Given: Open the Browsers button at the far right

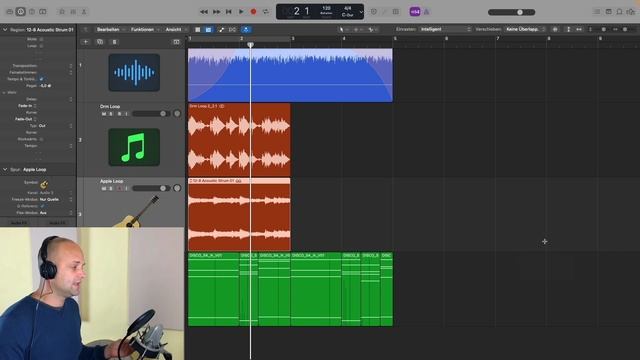Looking at the screenshot, I should 631,12.
